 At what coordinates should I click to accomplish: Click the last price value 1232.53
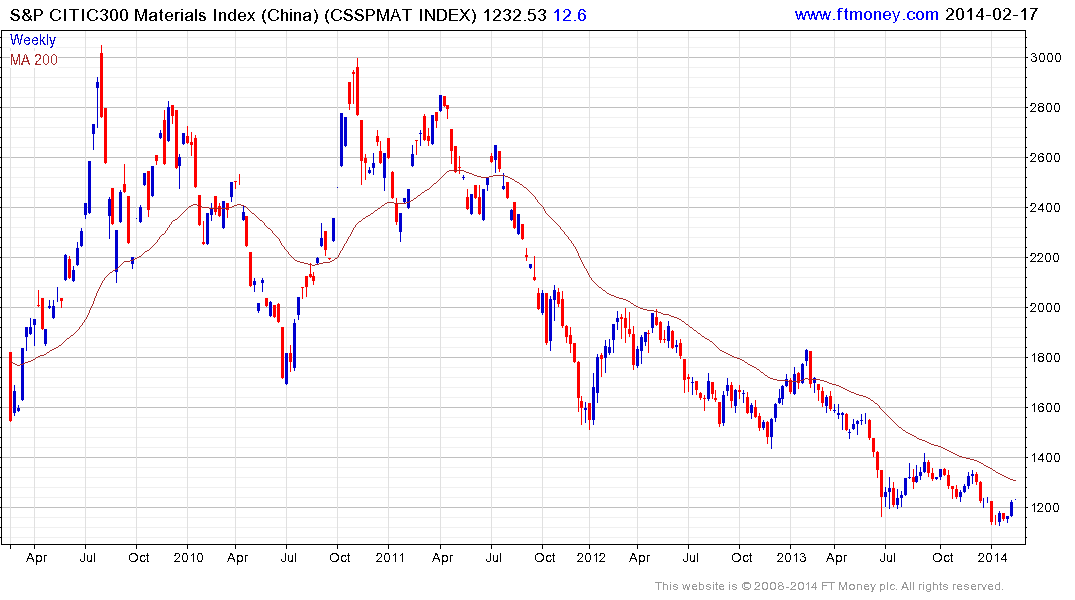tap(514, 15)
